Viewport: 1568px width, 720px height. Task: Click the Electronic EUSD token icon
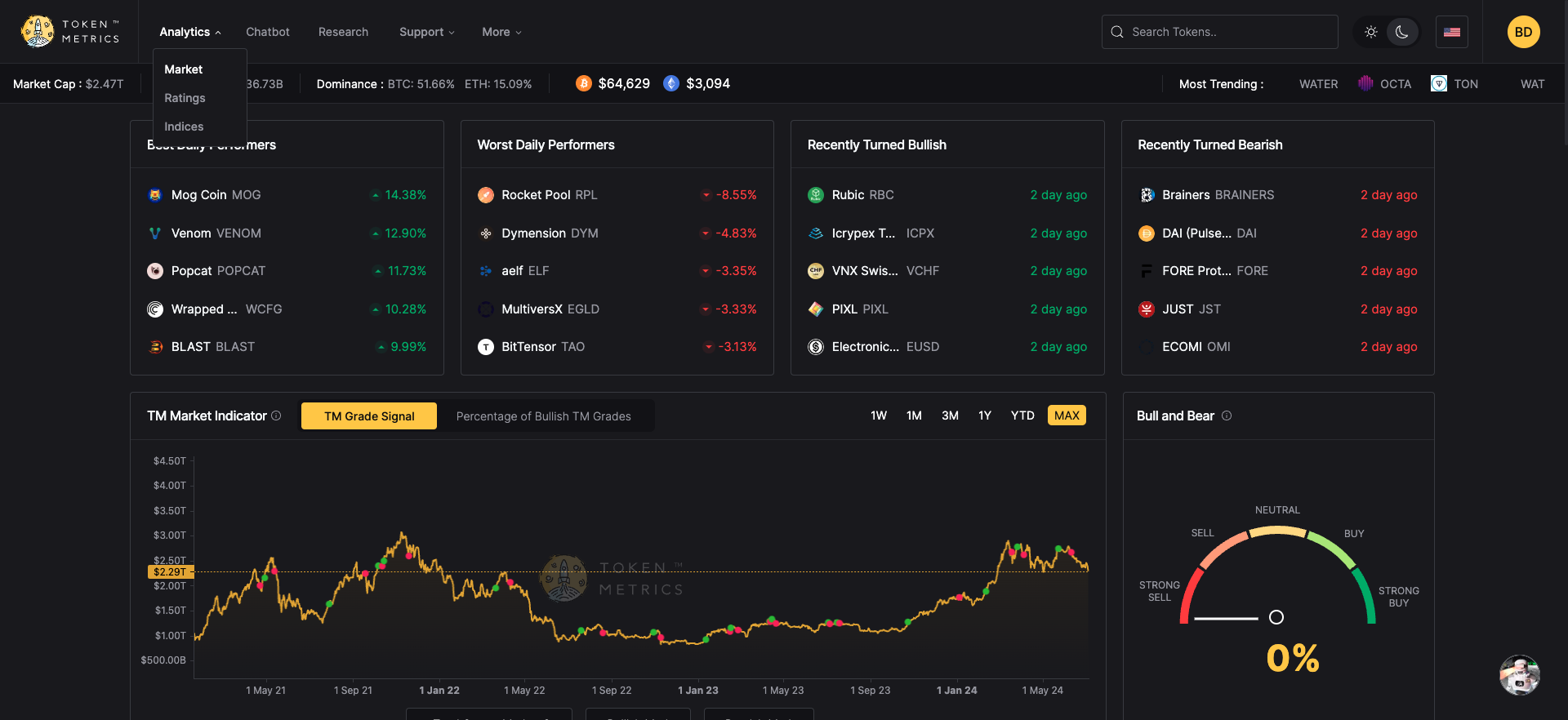point(816,347)
